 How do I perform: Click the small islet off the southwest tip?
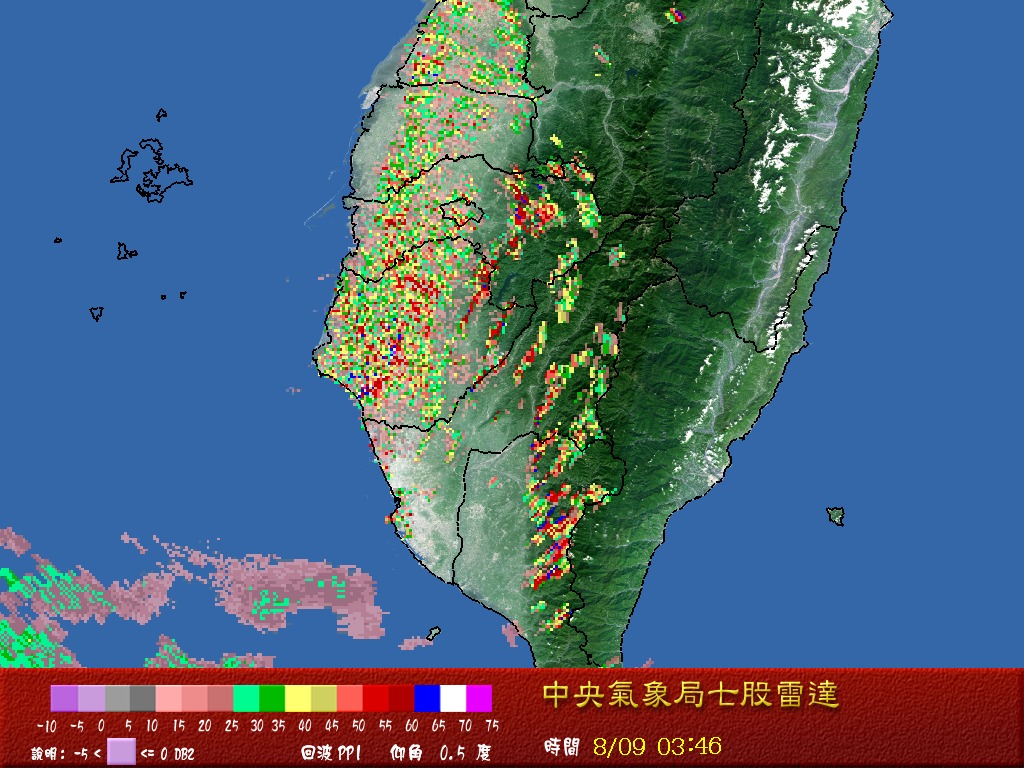[433, 633]
